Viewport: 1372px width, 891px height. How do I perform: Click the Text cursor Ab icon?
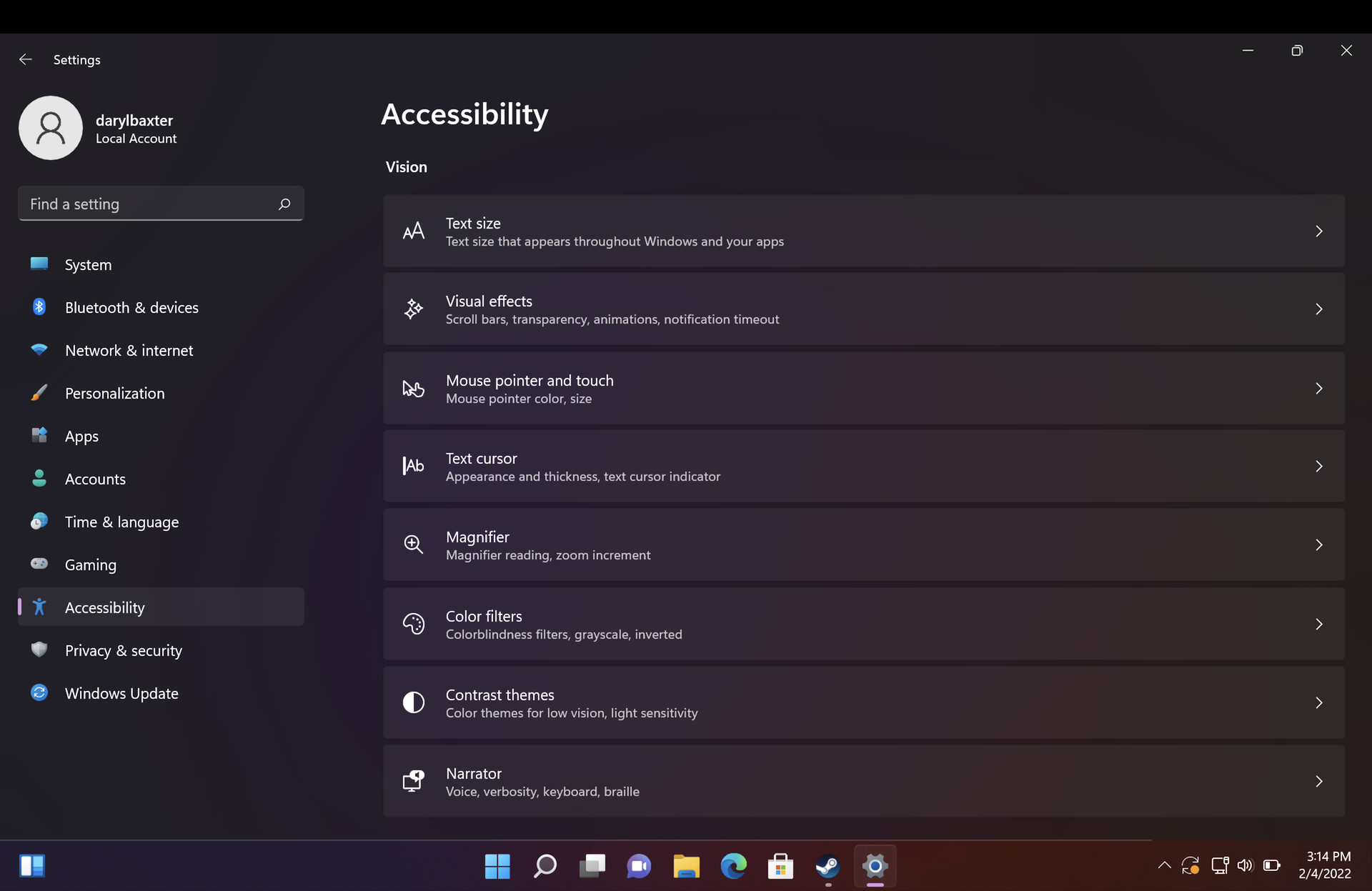pos(413,465)
